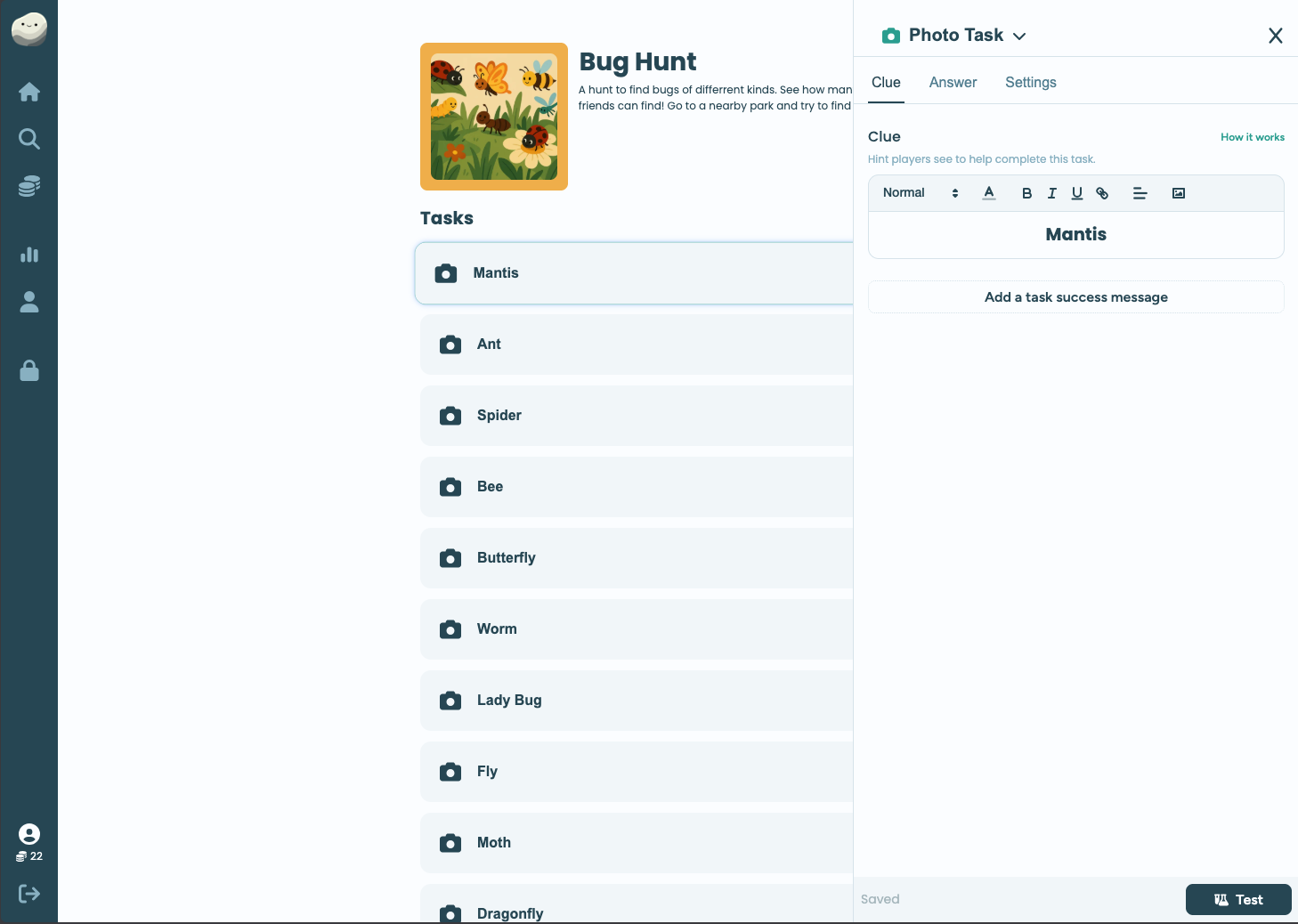Click Add a task success message
The image size is (1298, 924).
click(x=1076, y=297)
